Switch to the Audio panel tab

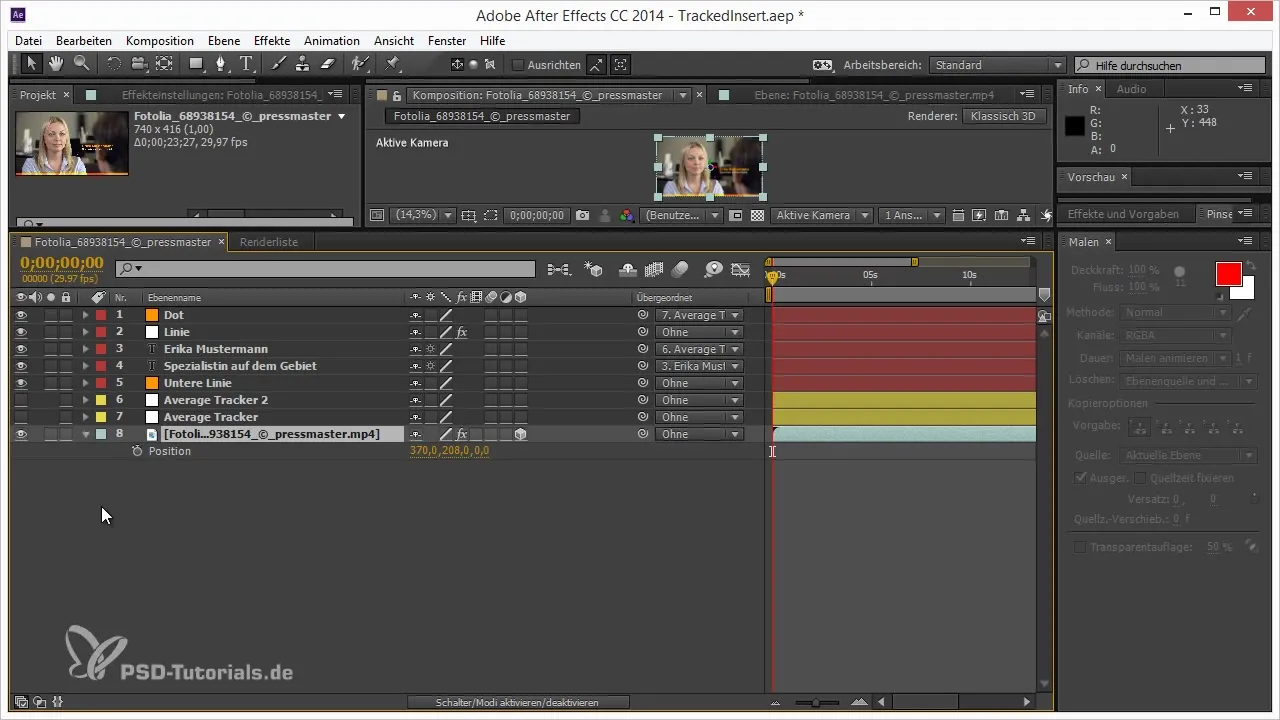click(1131, 89)
